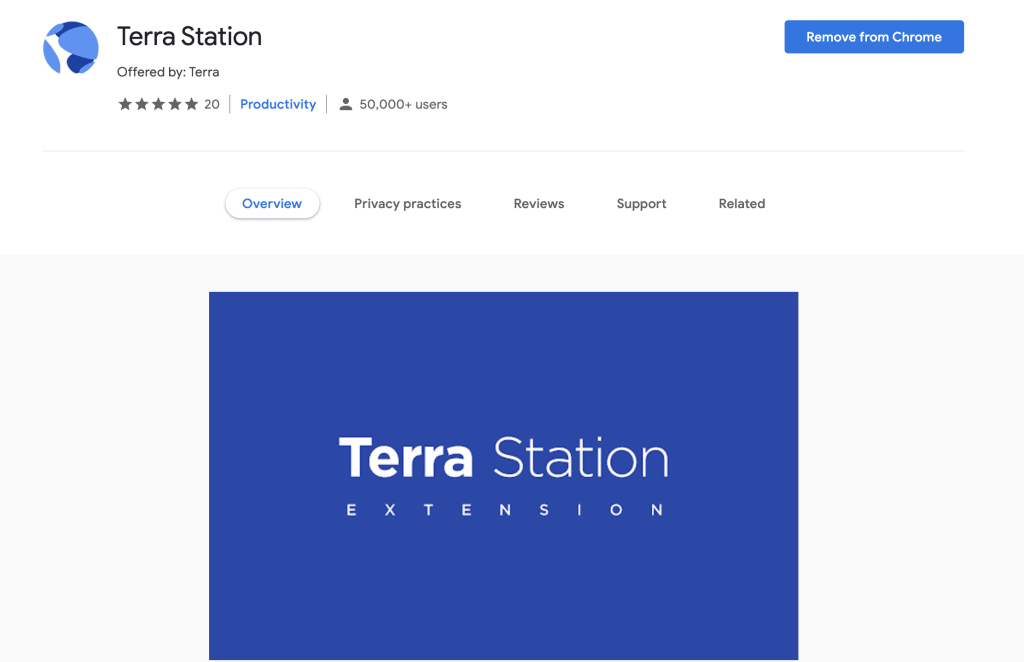Click the Terra Station title heading

(x=189, y=37)
